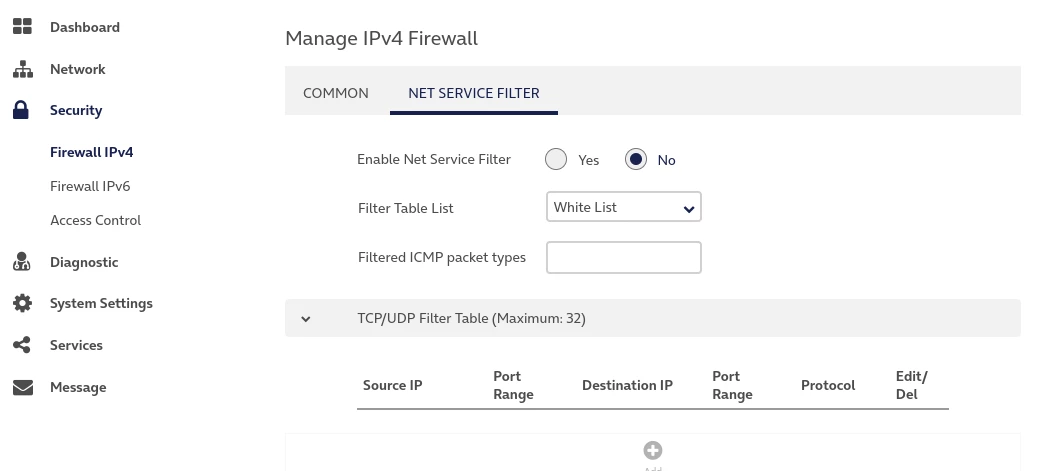Click the System Settings gear icon
Viewport: 1040px width, 471px height.
point(22,303)
